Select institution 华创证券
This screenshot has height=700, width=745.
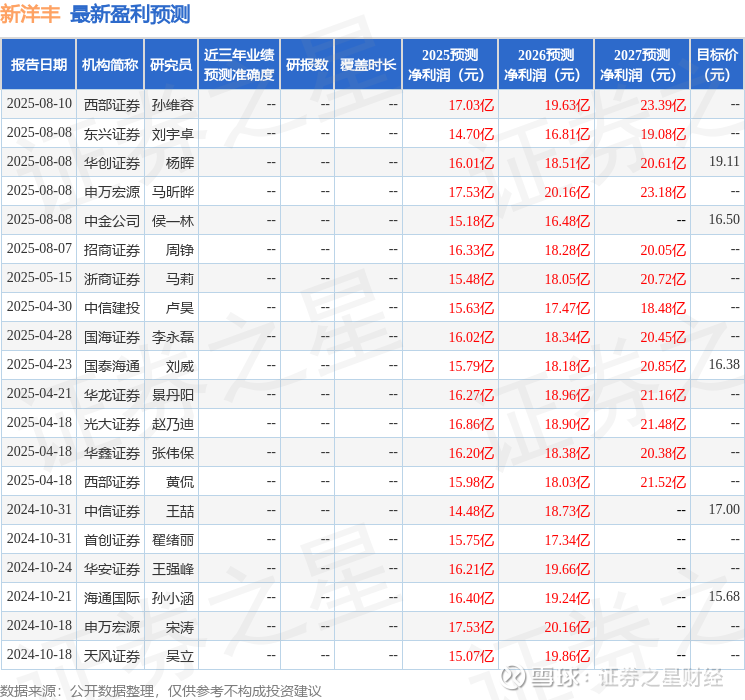[112, 163]
